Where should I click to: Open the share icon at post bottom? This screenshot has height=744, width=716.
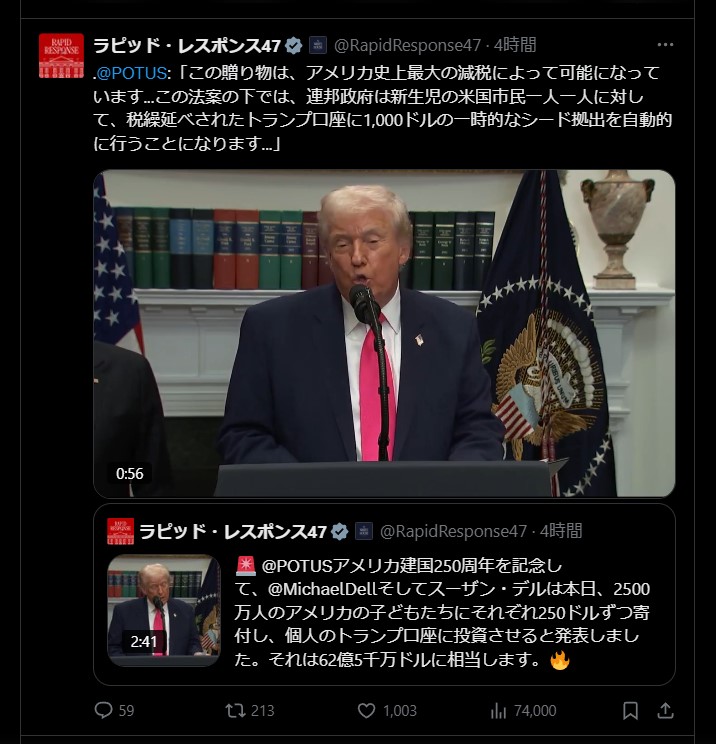click(x=666, y=710)
